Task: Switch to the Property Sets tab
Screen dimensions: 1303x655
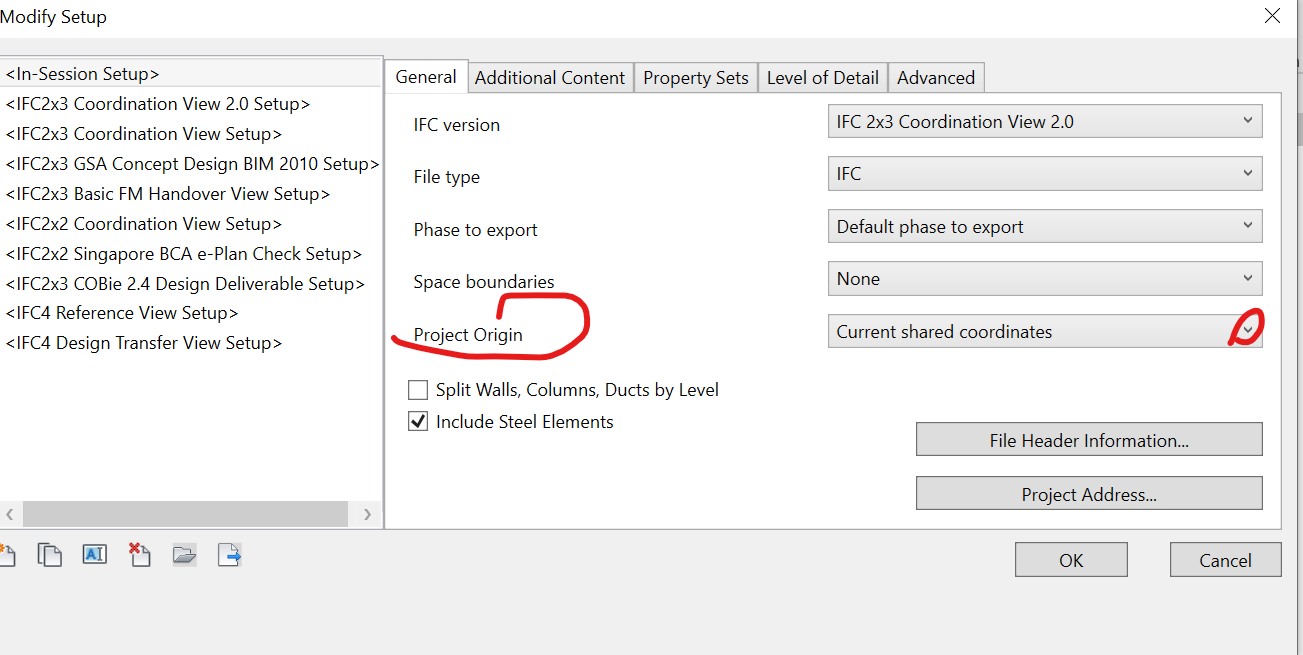Action: [x=695, y=77]
